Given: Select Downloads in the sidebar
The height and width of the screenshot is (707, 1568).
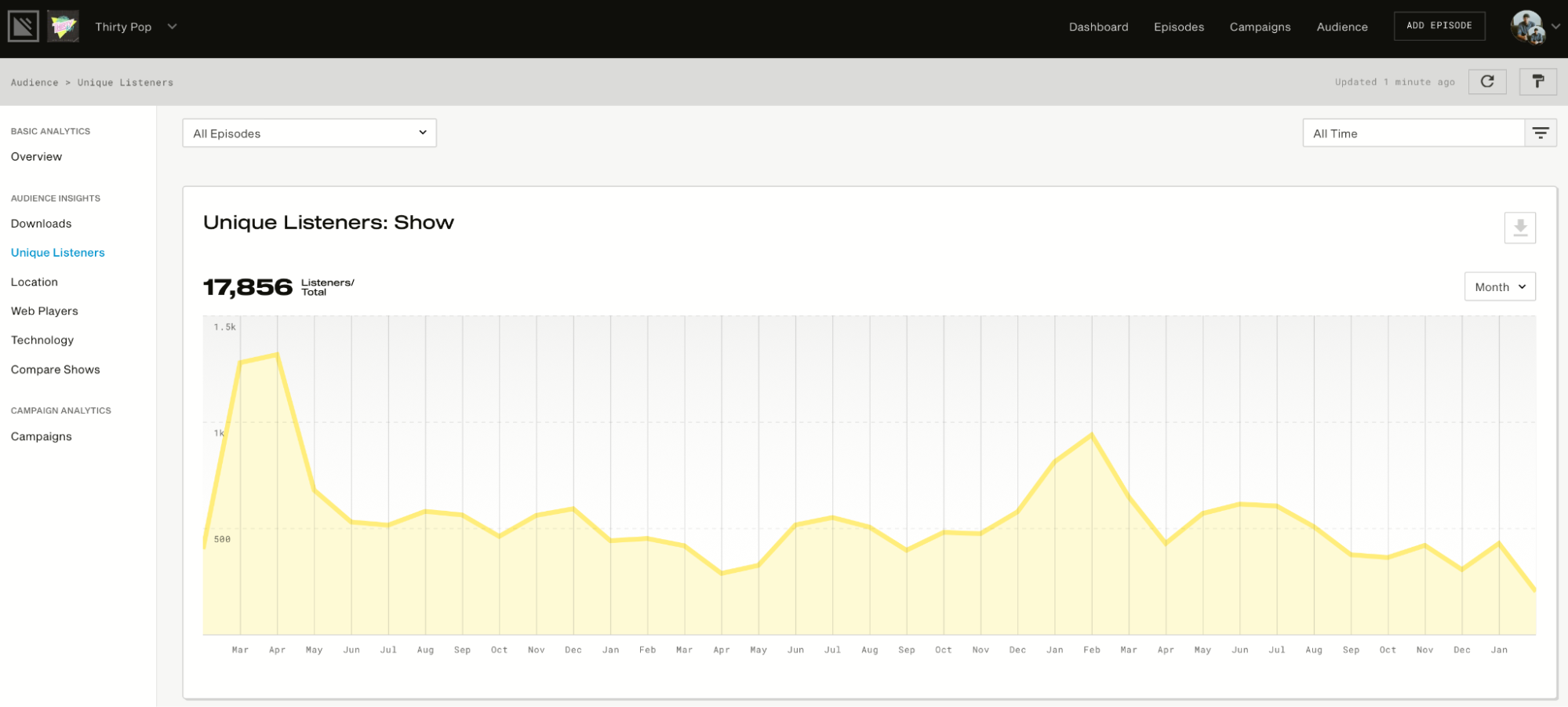Looking at the screenshot, I should click(41, 224).
